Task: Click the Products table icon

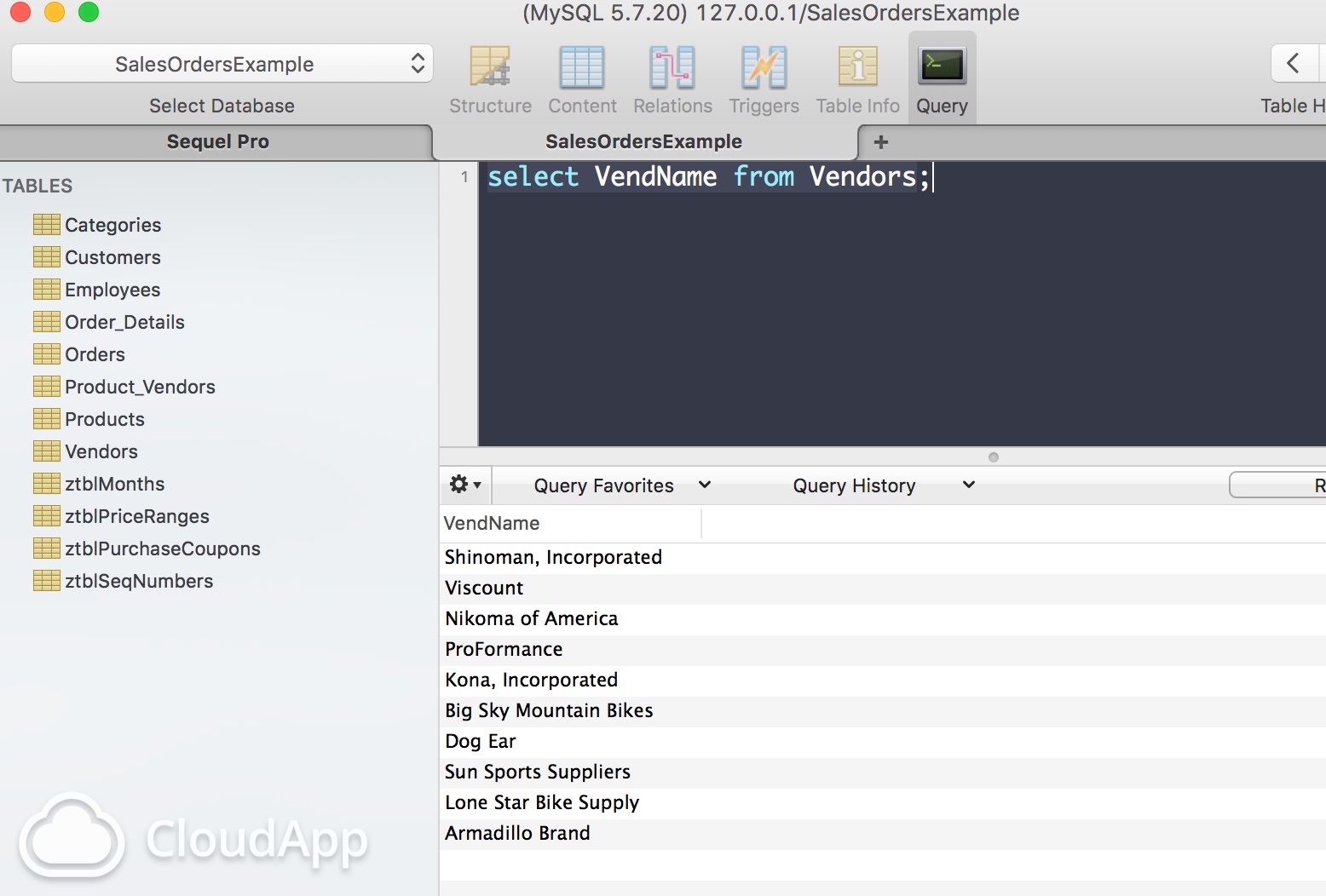Action: pyautogui.click(x=47, y=419)
